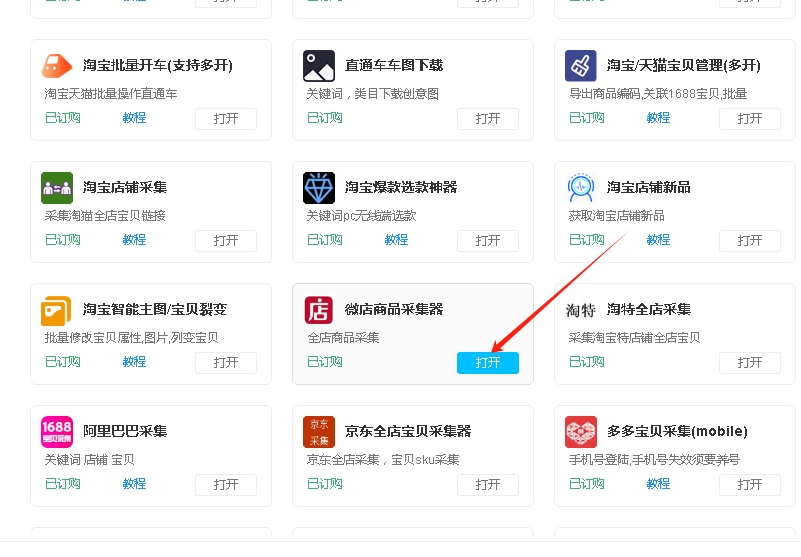Click the title 直通车车图下载
This screenshot has width=801, height=557.
coord(394,65)
